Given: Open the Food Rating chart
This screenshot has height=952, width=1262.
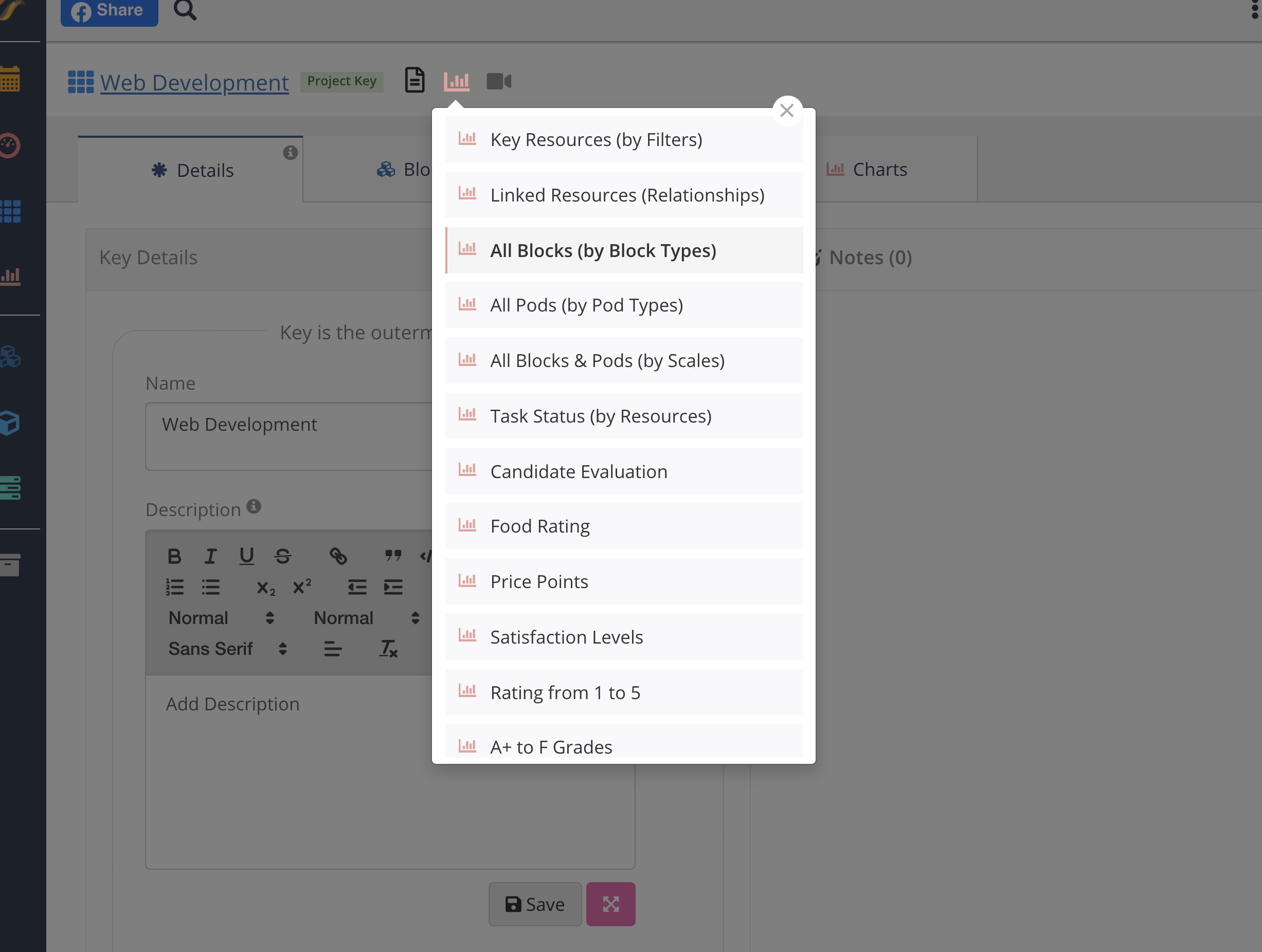Looking at the screenshot, I should click(624, 526).
